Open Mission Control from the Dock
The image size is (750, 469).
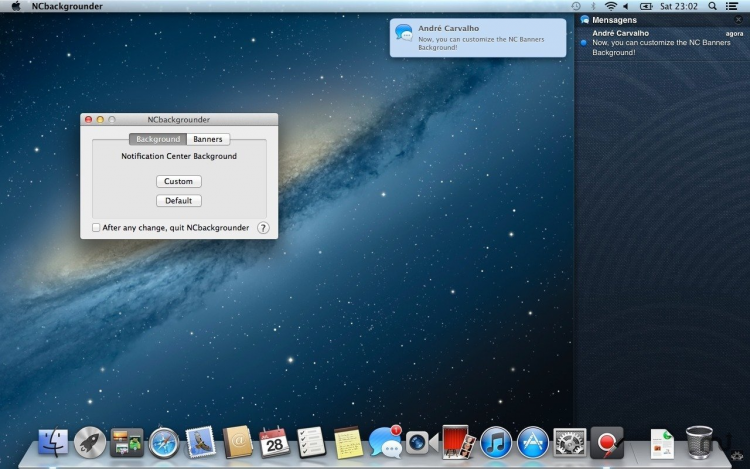click(127, 442)
